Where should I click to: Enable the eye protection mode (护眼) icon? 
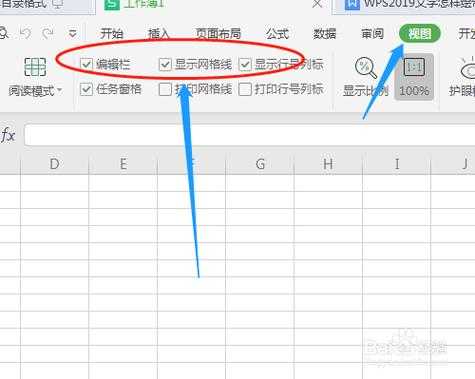[468, 68]
